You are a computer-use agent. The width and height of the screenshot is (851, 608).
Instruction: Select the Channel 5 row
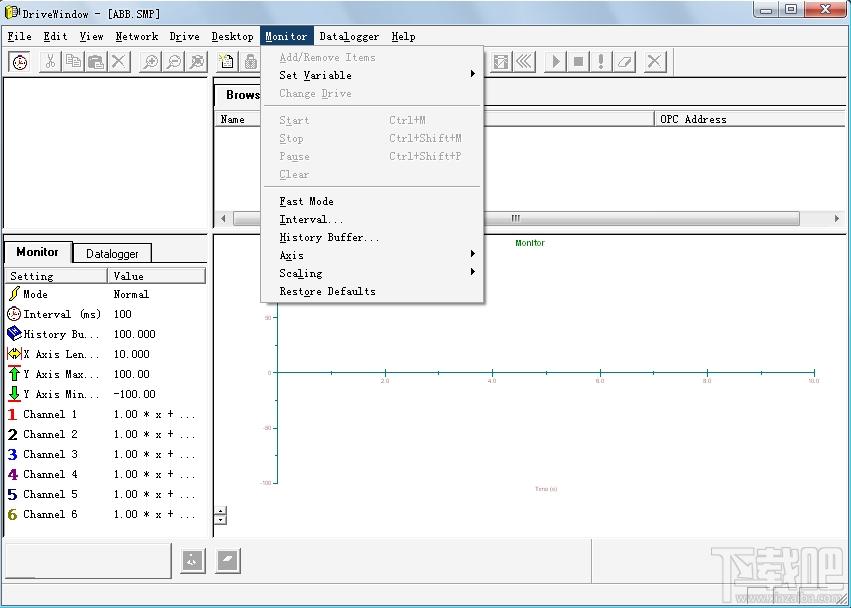(x=106, y=495)
